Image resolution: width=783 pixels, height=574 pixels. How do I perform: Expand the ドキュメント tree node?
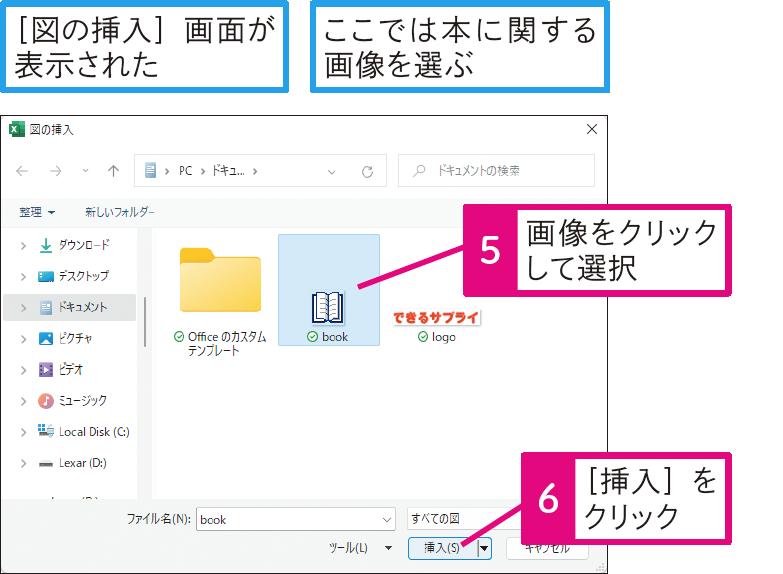(x=23, y=308)
